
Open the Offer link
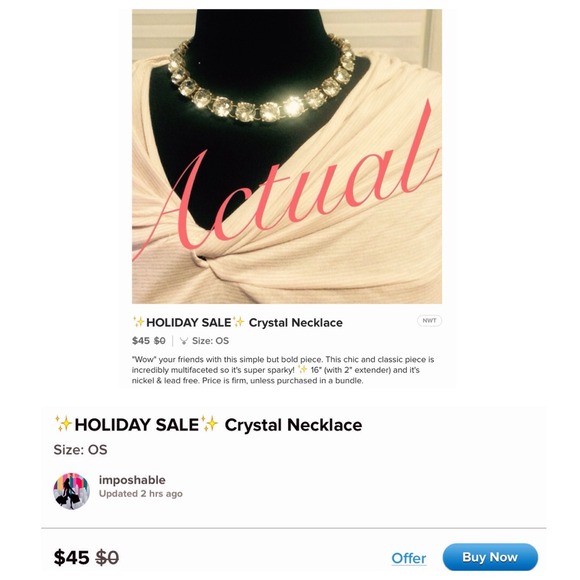pyautogui.click(x=409, y=558)
